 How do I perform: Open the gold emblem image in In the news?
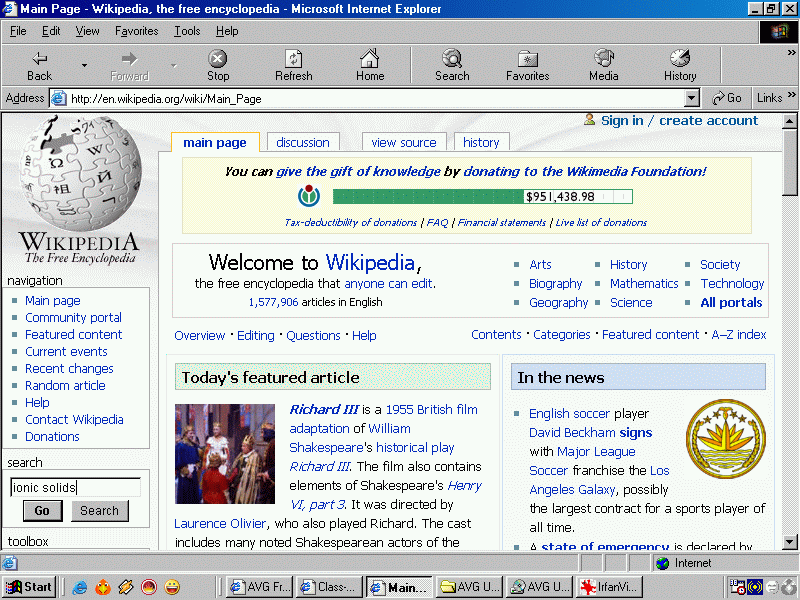pyautogui.click(x=726, y=439)
